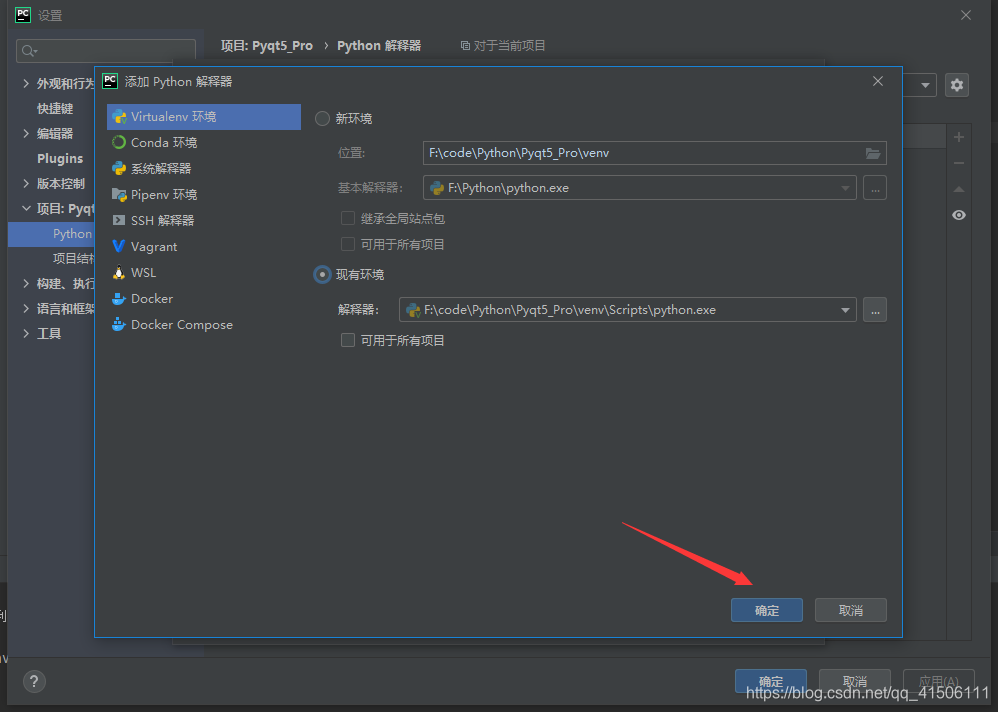Select Virtualenv 环境 in interpreter list
The width and height of the screenshot is (998, 712).
204,117
